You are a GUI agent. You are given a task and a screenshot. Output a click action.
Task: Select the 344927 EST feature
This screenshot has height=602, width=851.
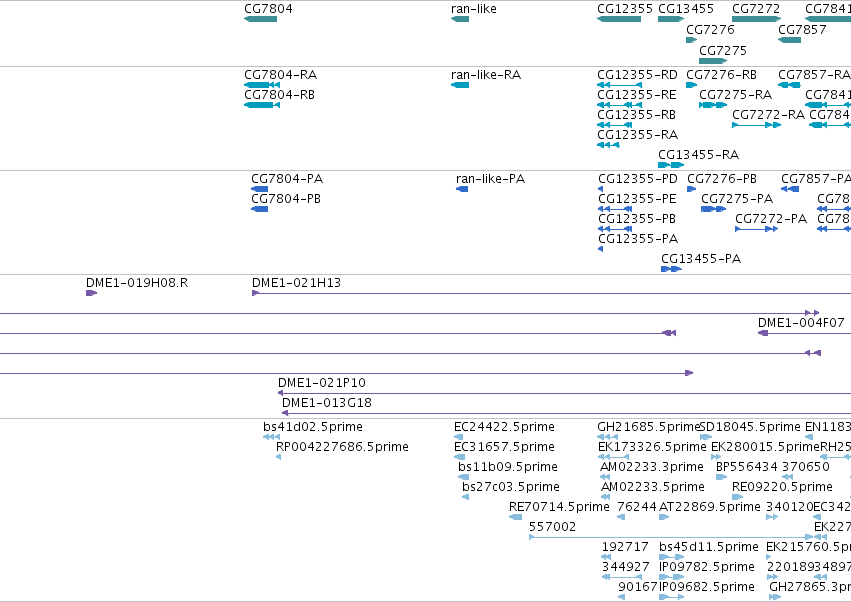[622, 578]
